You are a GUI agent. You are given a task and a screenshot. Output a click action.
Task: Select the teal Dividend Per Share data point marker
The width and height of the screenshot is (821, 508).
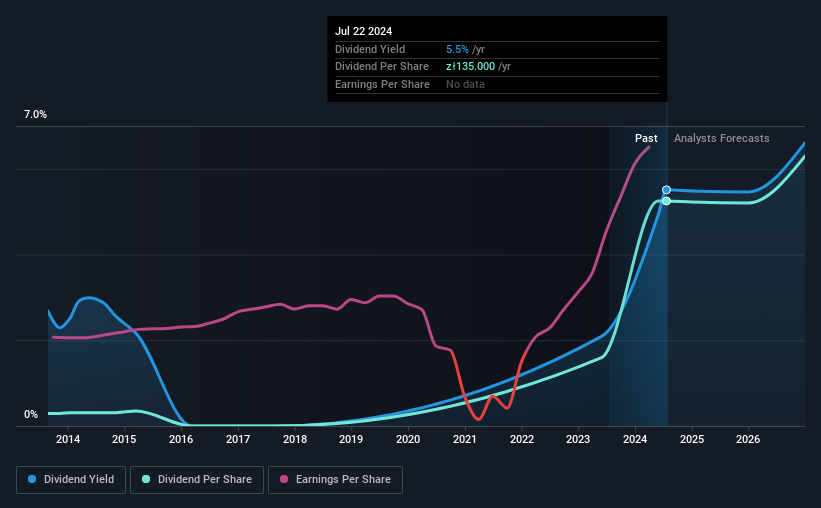(667, 201)
